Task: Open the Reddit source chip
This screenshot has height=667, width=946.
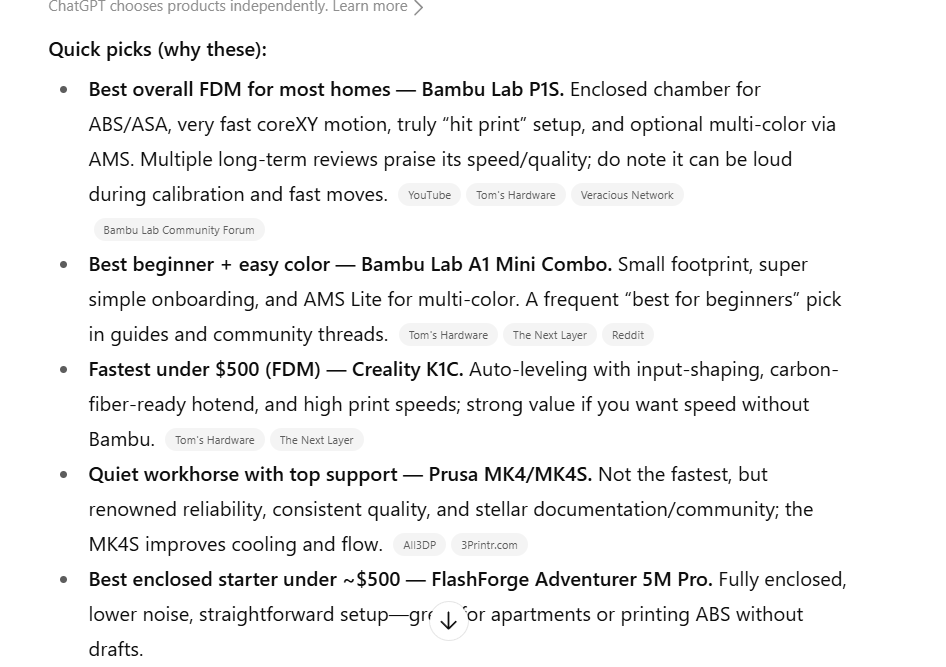Action: tap(628, 335)
